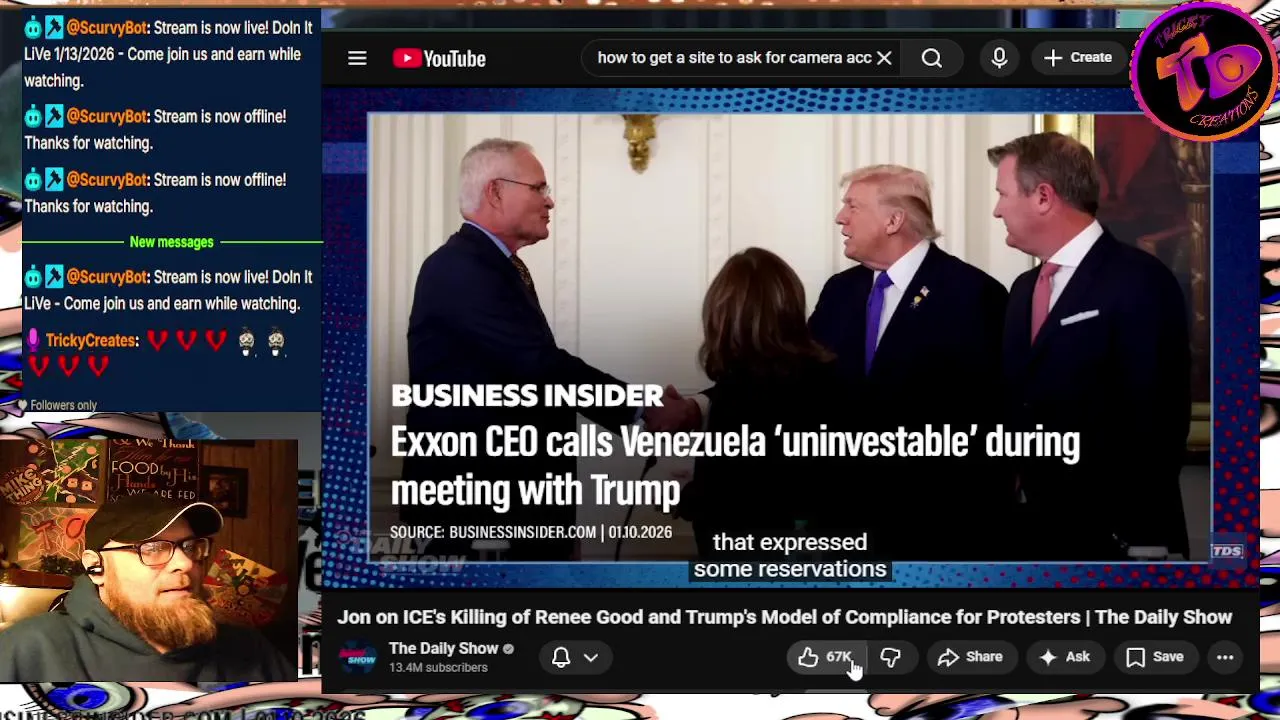1280x720 pixels.
Task: Click the video player frame
Action: coord(790,337)
